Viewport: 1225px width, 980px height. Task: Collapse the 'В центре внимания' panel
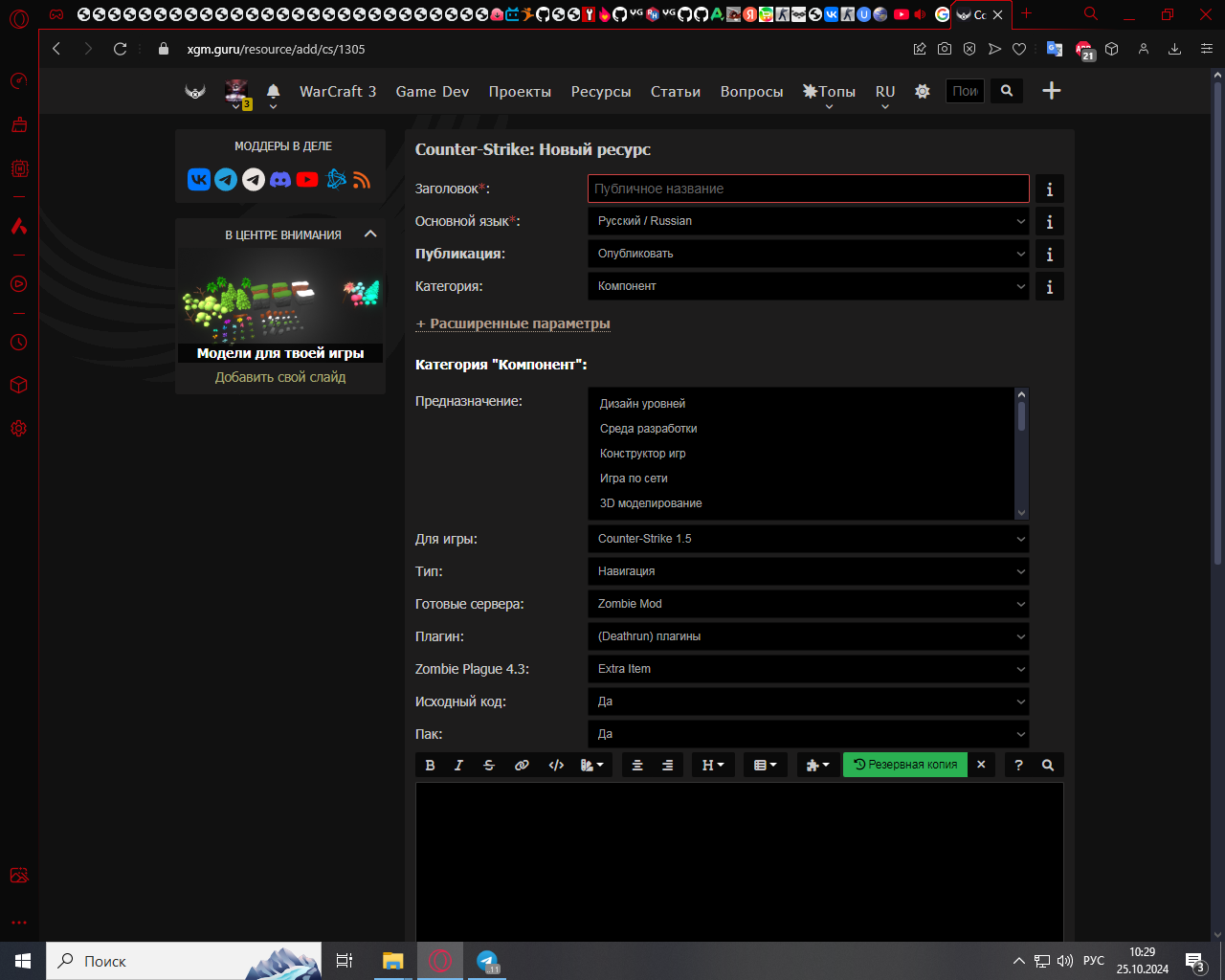tap(370, 234)
